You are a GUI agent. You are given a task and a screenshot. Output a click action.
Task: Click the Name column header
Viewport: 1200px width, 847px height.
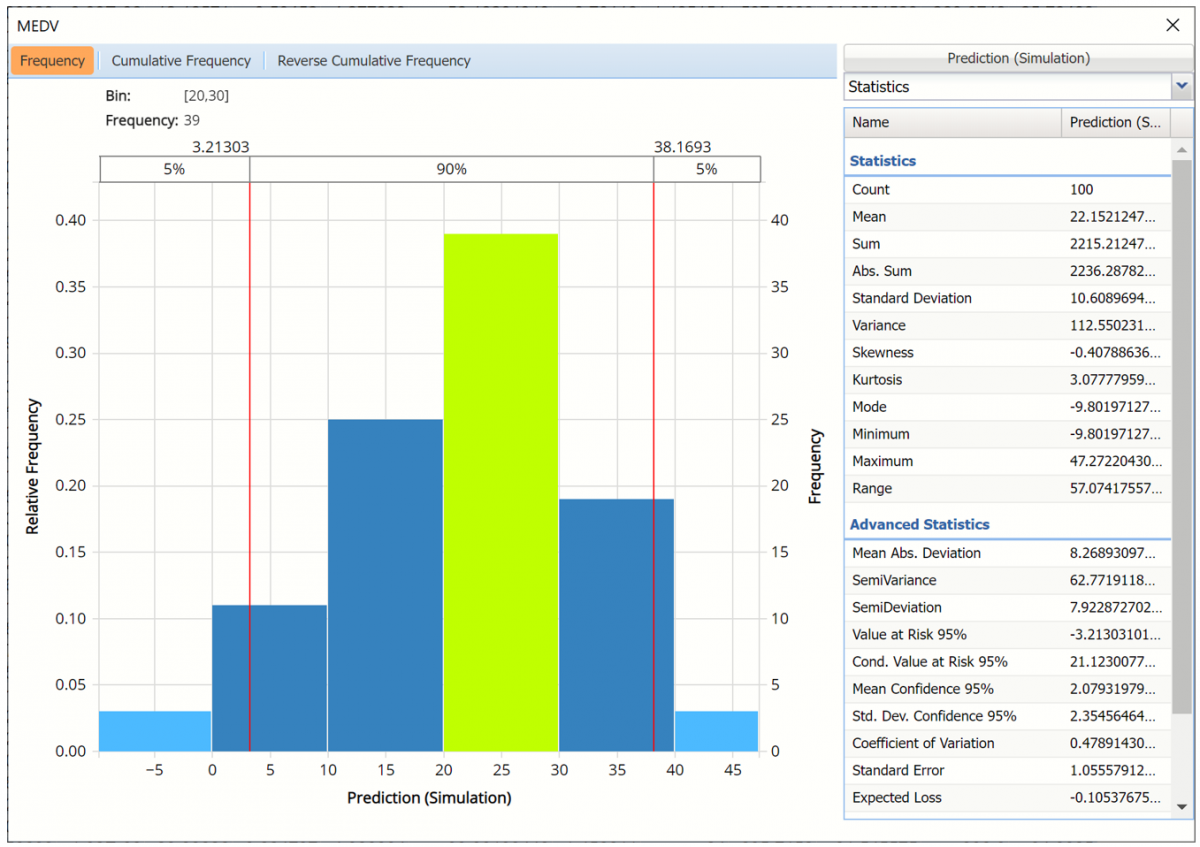tap(951, 123)
